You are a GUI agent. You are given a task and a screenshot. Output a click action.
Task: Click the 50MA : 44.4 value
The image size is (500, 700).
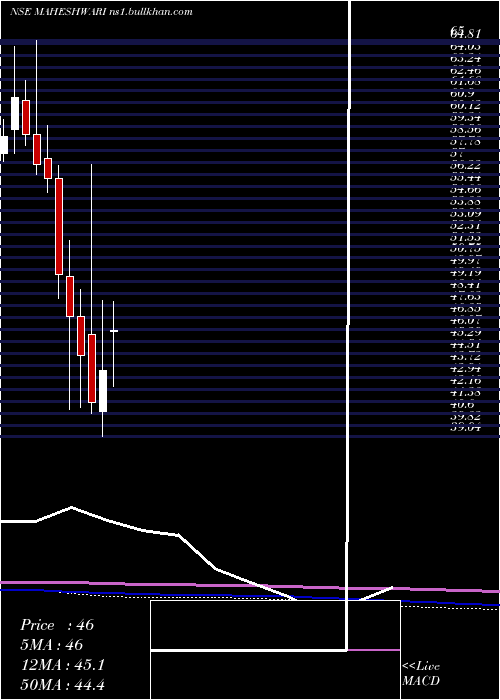coord(62,685)
